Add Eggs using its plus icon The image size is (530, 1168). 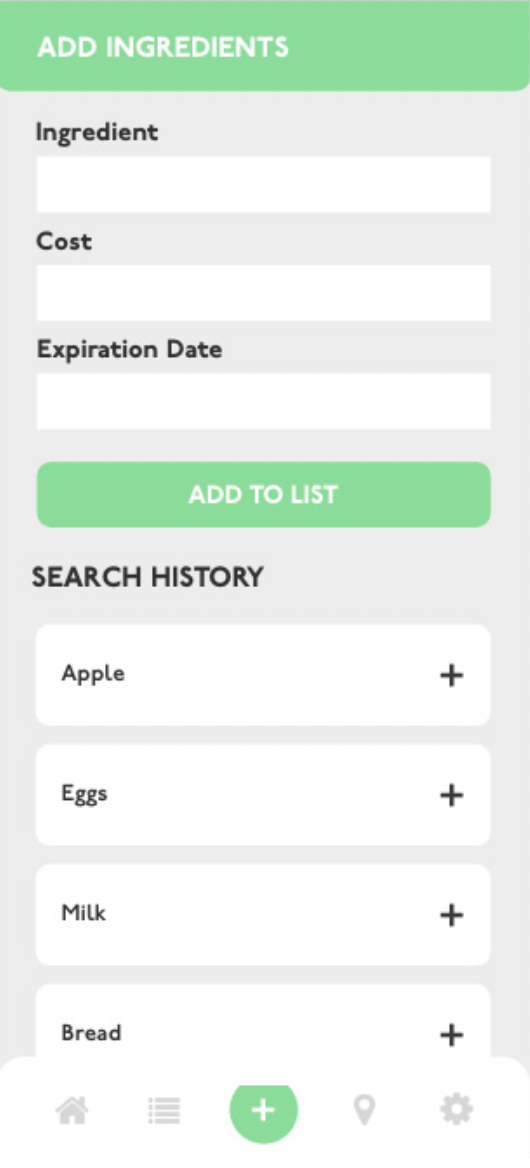click(x=451, y=796)
